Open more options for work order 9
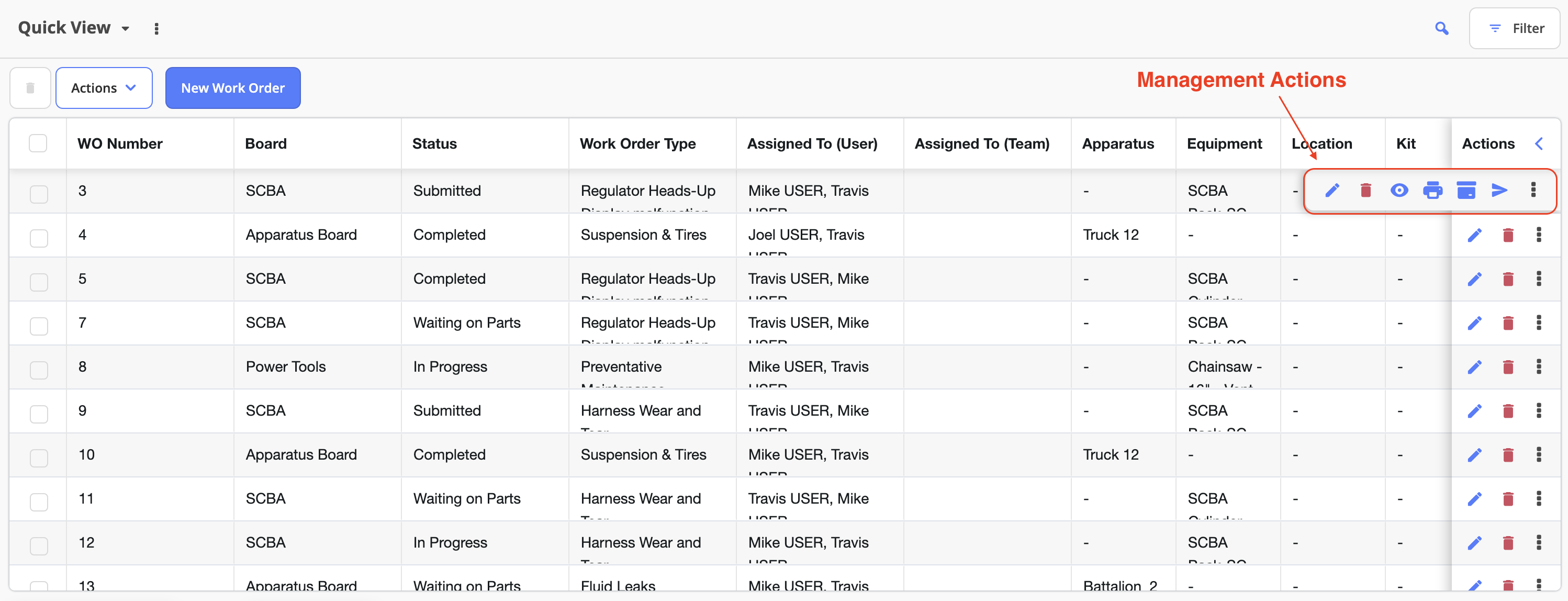 click(x=1539, y=410)
